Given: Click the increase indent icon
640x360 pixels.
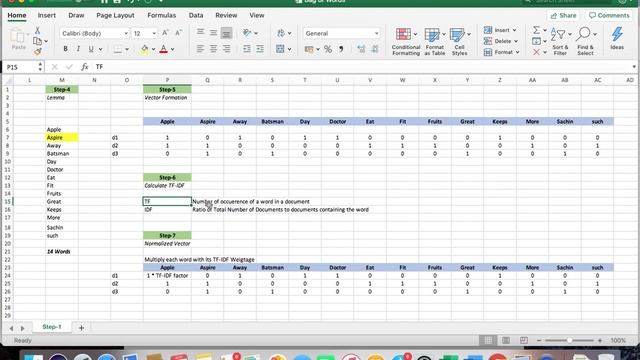Looking at the screenshot, I should point(260,49).
